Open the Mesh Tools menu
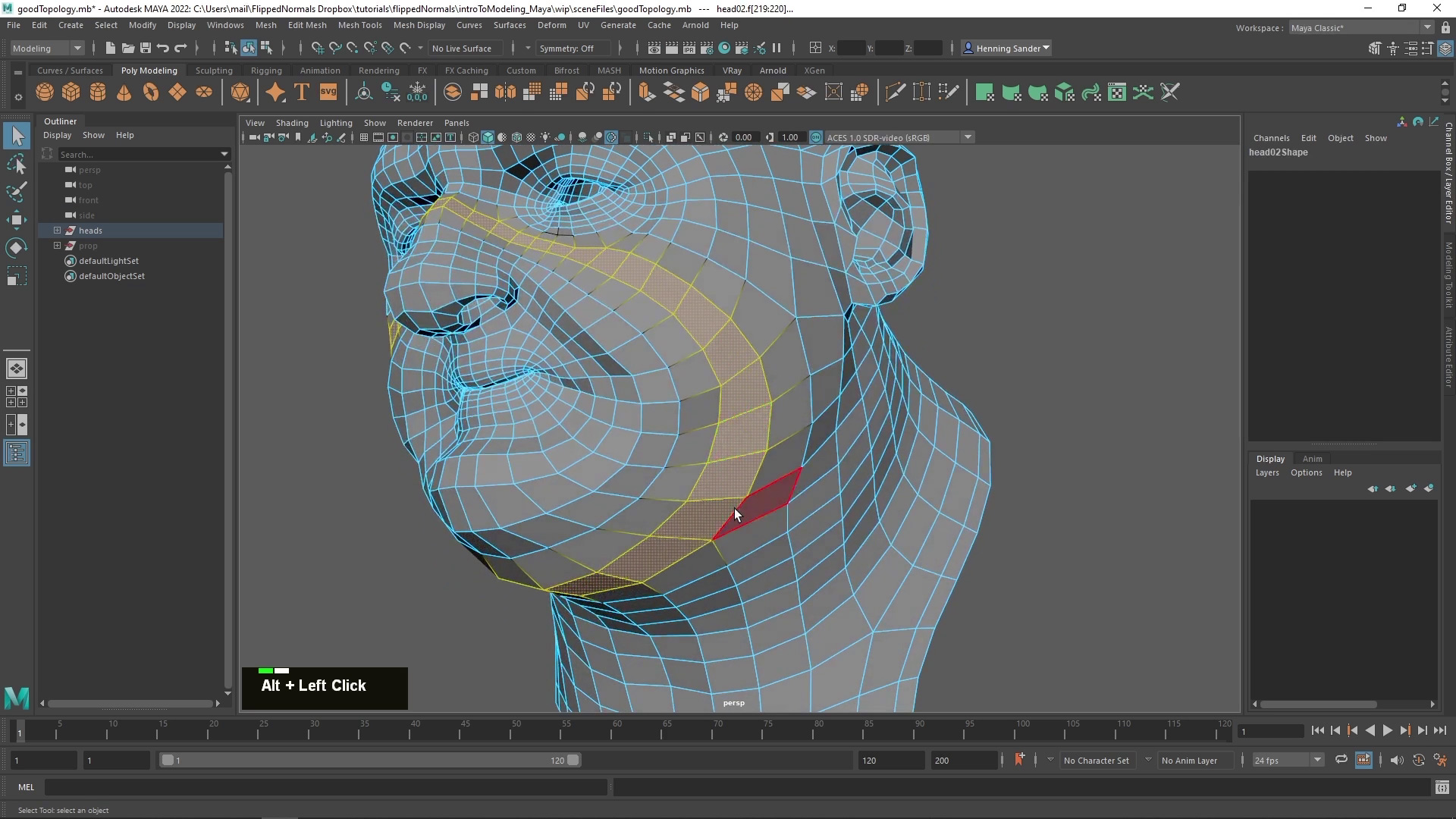1456x819 pixels. click(360, 25)
